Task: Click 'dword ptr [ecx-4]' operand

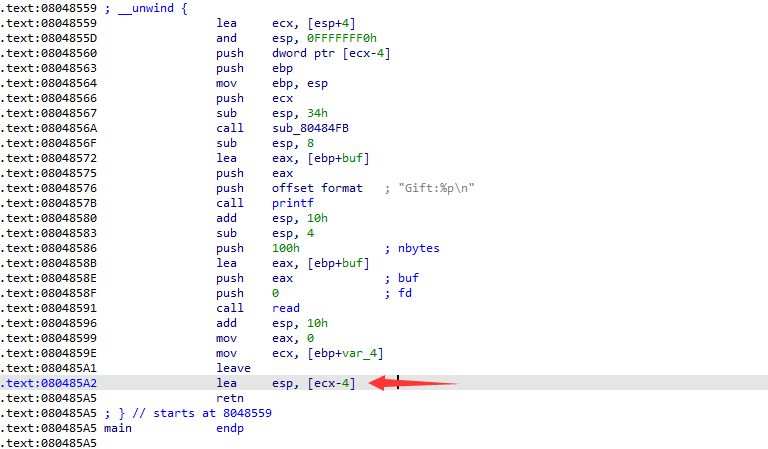Action: point(331,53)
